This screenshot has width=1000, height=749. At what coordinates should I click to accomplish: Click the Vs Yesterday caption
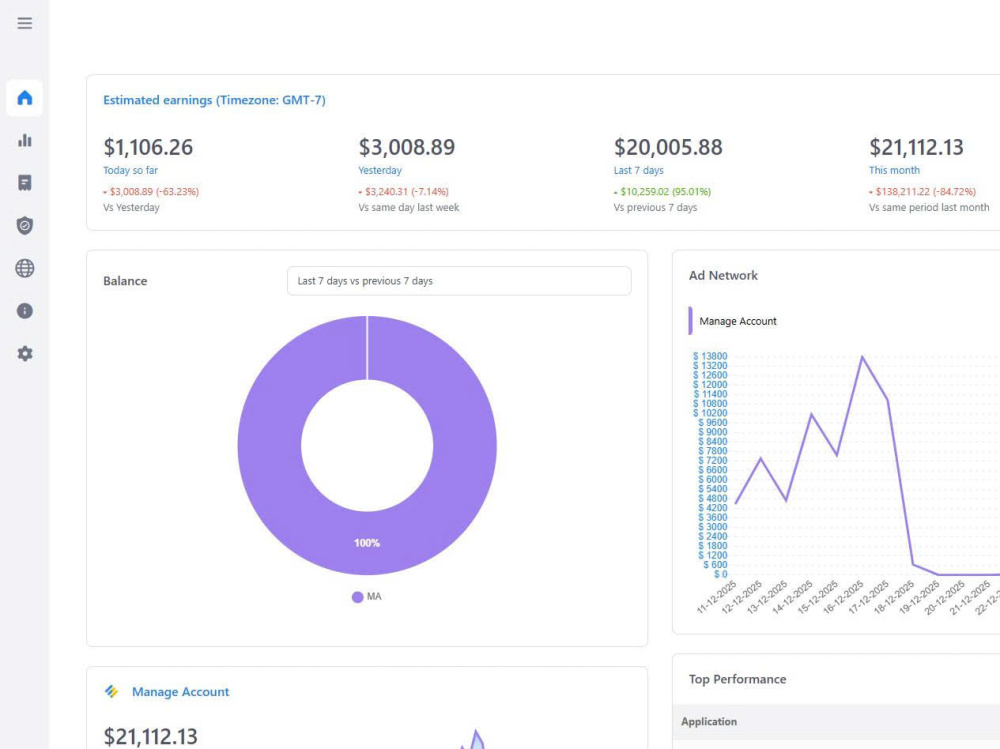pos(131,207)
